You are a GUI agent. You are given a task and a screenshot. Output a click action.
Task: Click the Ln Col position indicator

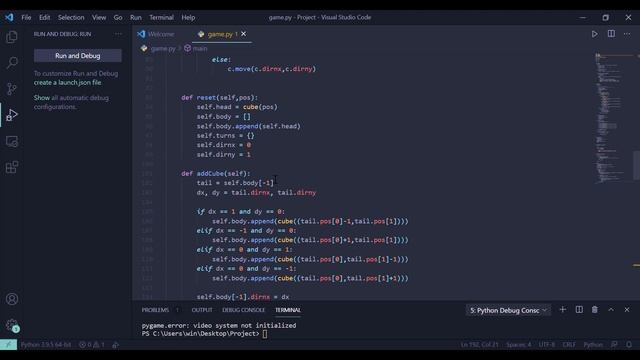[480, 345]
